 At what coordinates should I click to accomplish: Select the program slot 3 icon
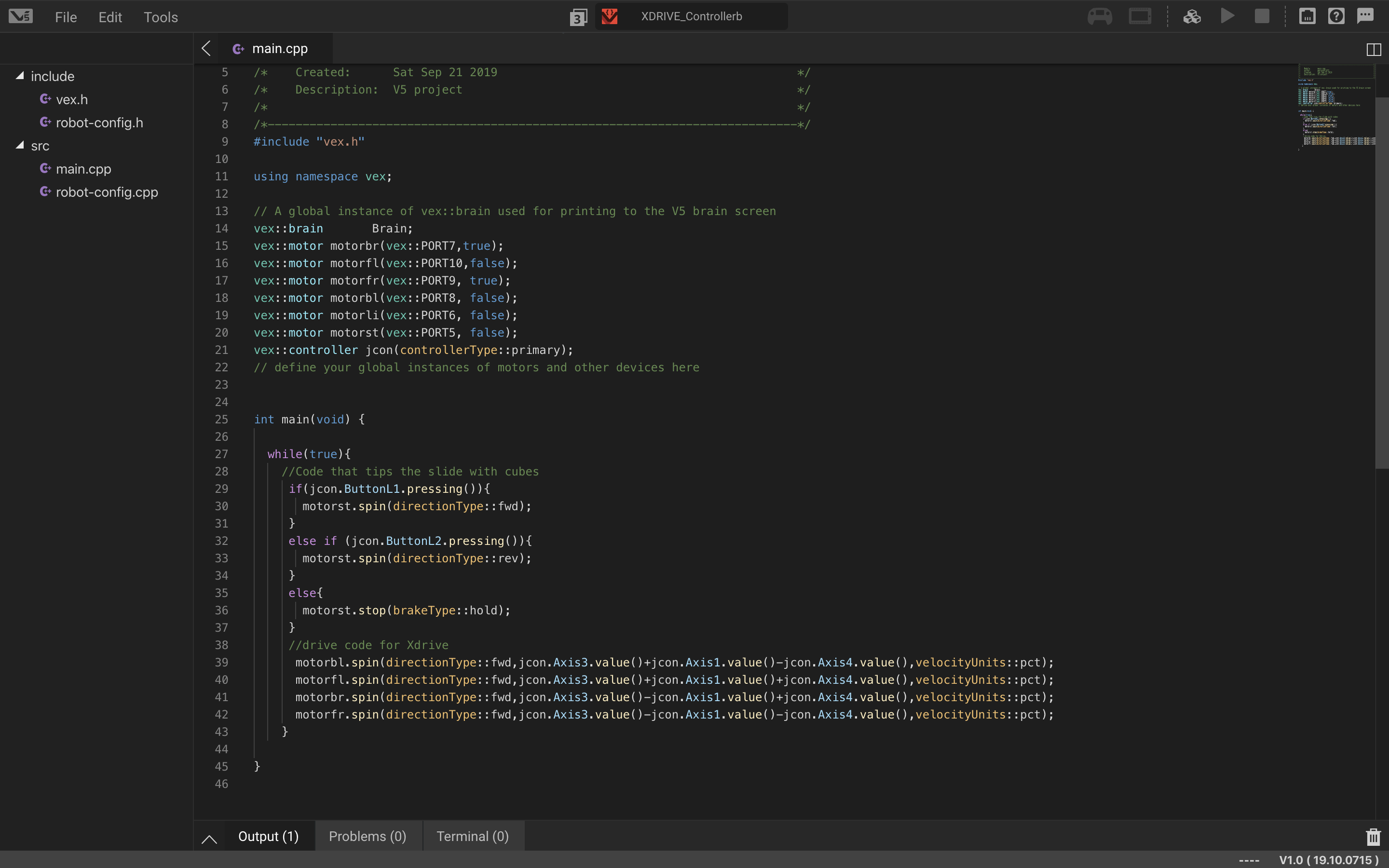[578, 17]
